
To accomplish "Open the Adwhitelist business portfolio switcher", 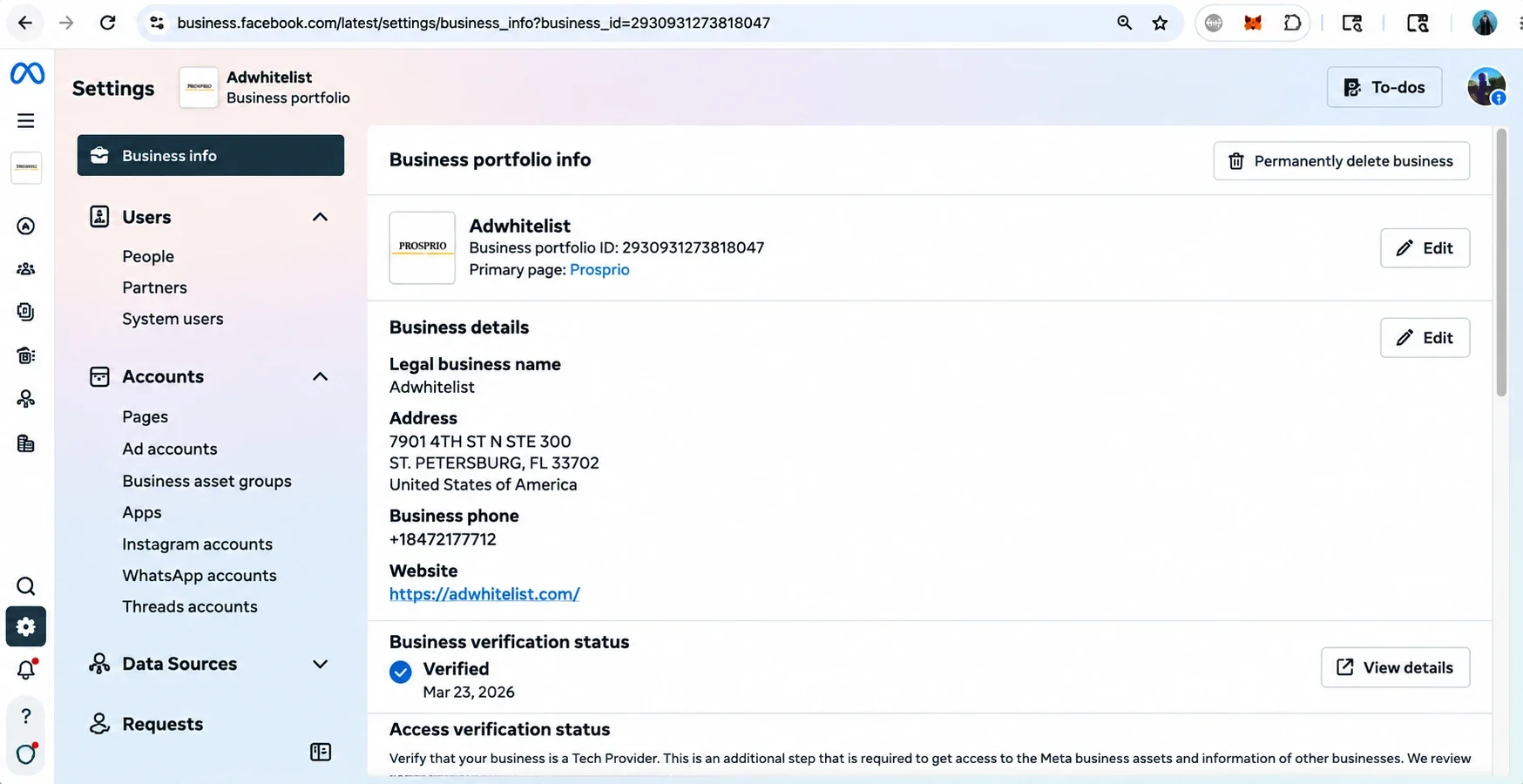I will pos(265,87).
